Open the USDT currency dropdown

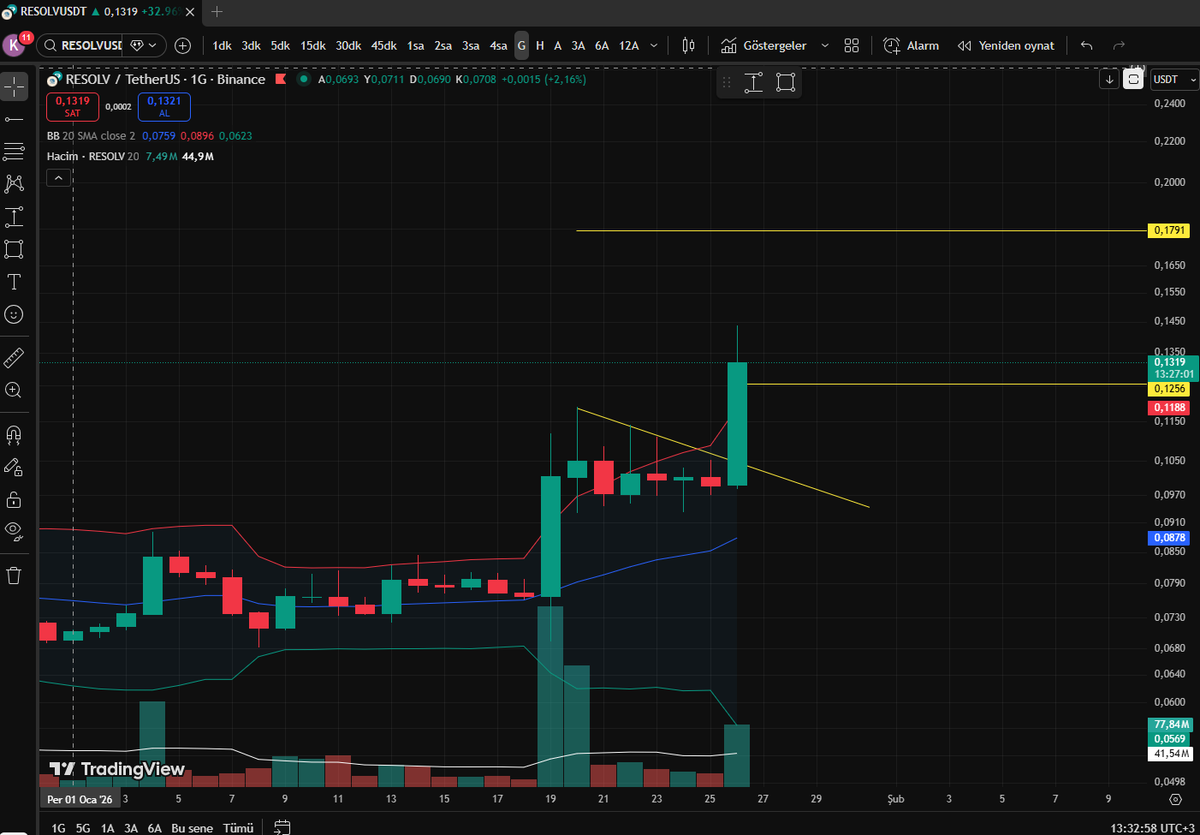[1173, 79]
